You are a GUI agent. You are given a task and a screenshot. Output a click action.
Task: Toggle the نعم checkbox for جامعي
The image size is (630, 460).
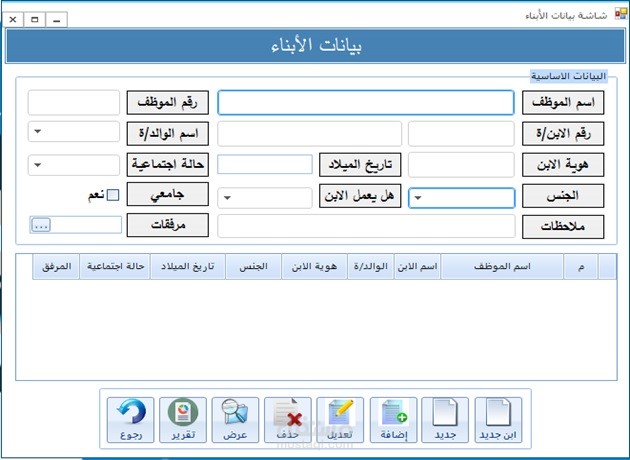[113, 195]
